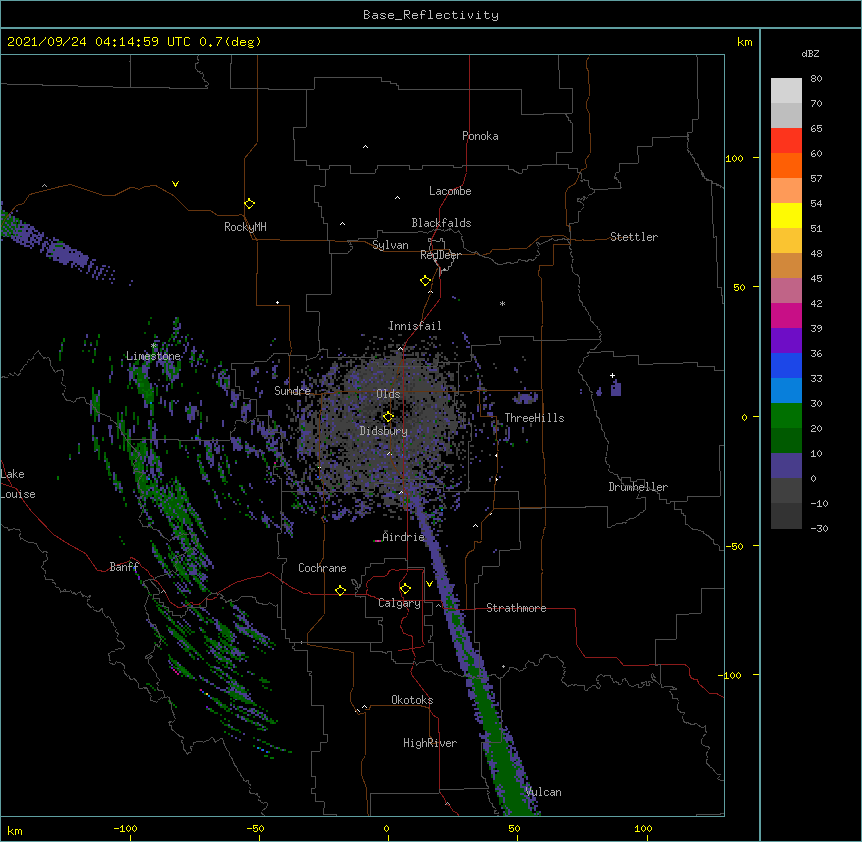Select the violet 39 dBZ legend swatch

point(786,341)
